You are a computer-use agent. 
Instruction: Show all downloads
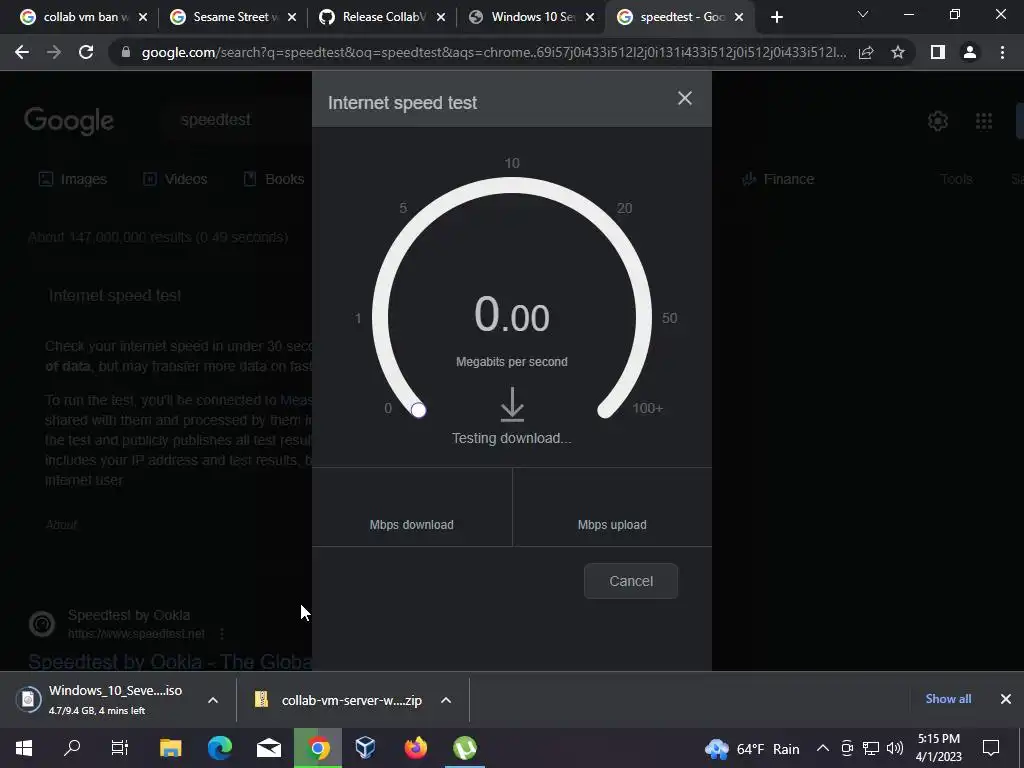point(948,699)
